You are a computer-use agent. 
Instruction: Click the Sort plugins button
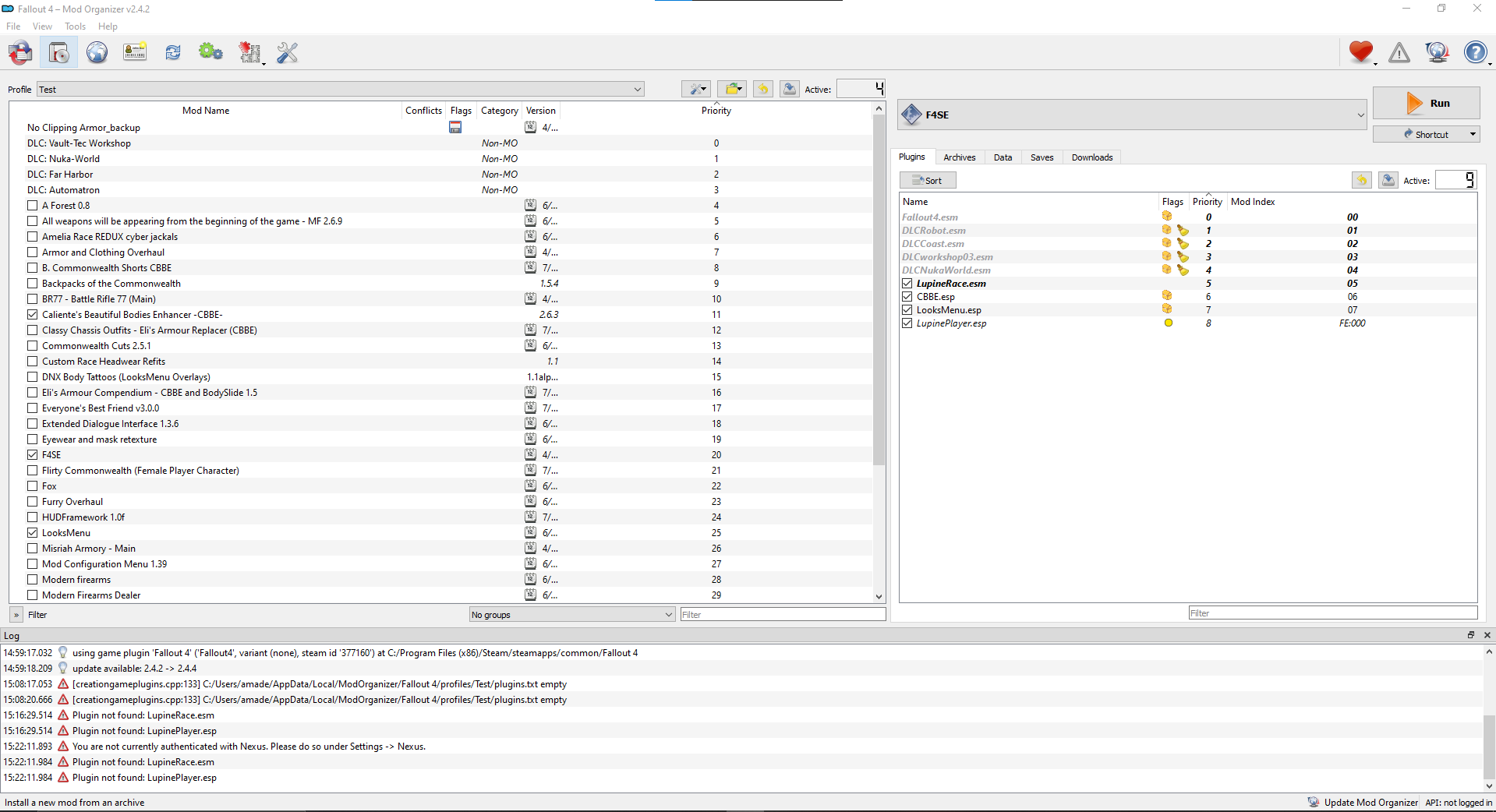click(928, 180)
